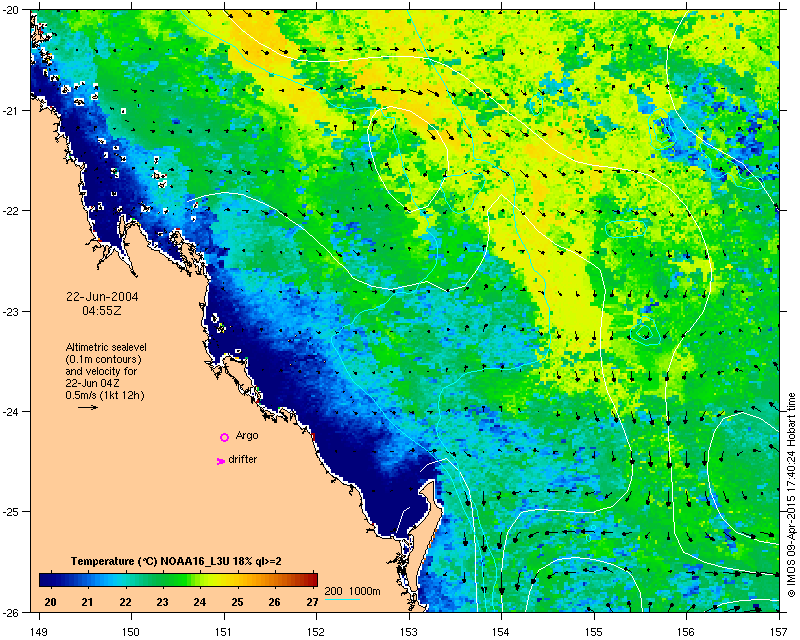Select the 'drifter' legend label
The width and height of the screenshot is (800, 640).
click(242, 459)
